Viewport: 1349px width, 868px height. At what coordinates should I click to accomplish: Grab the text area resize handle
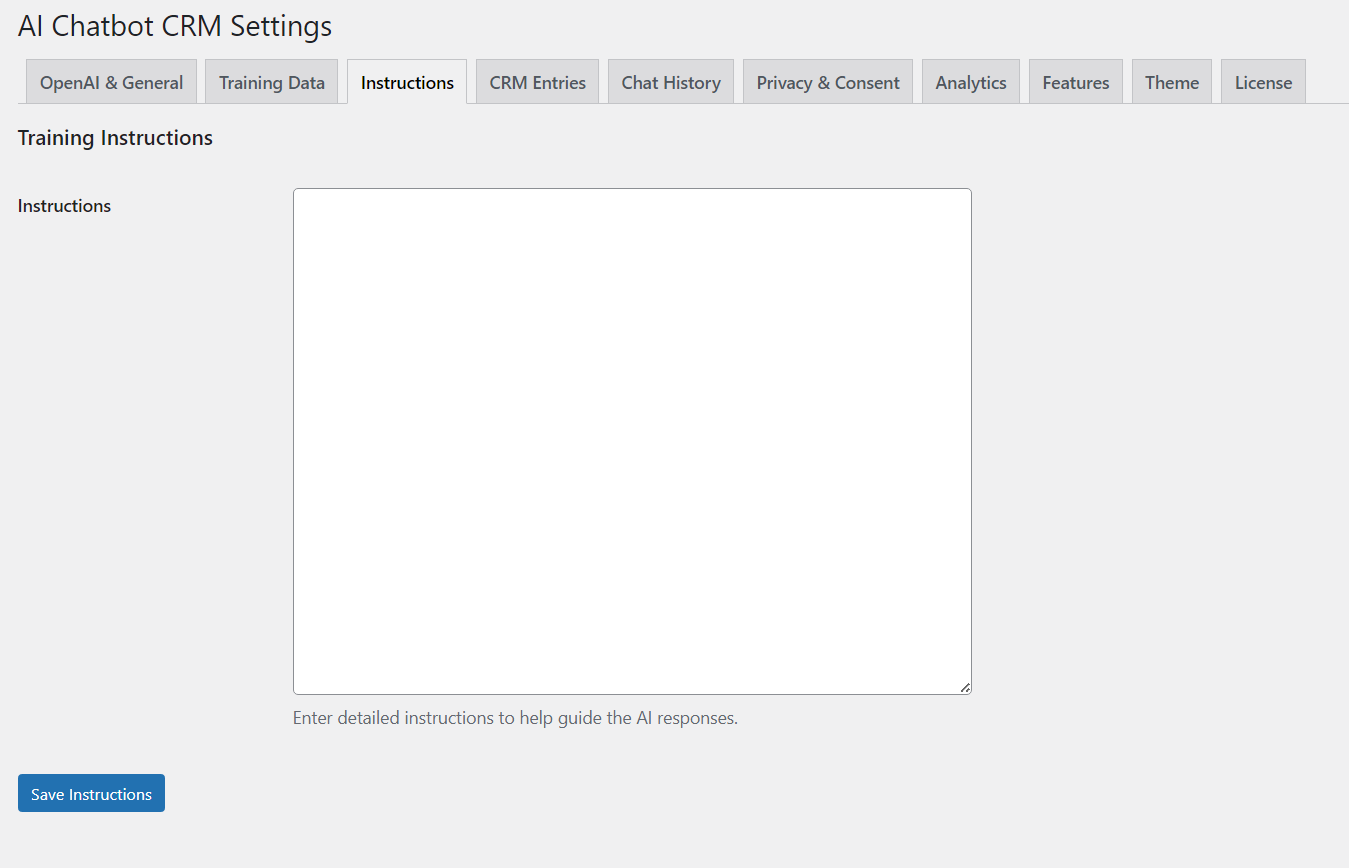pyautogui.click(x=965, y=688)
